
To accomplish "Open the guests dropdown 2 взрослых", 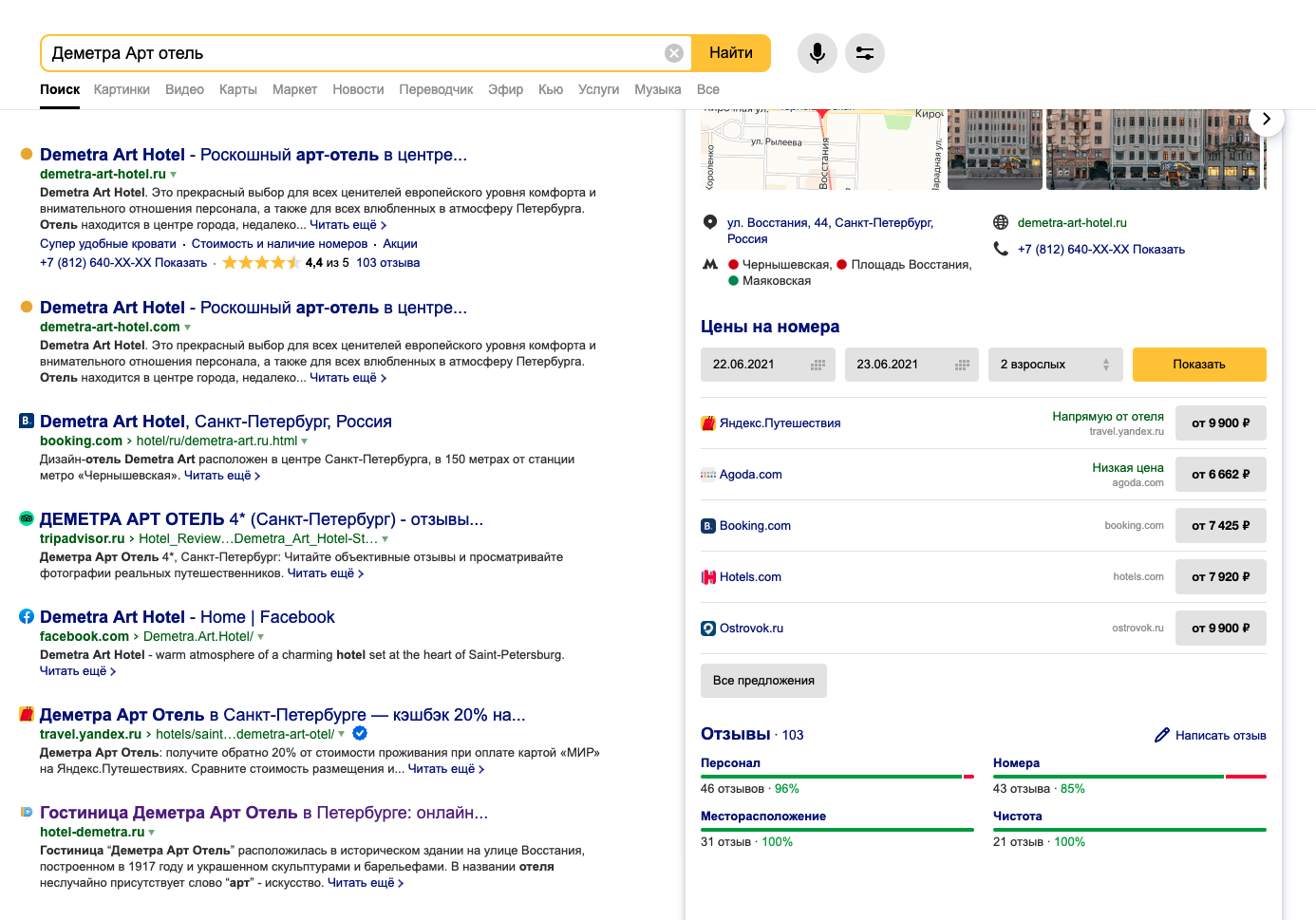I will point(1055,365).
